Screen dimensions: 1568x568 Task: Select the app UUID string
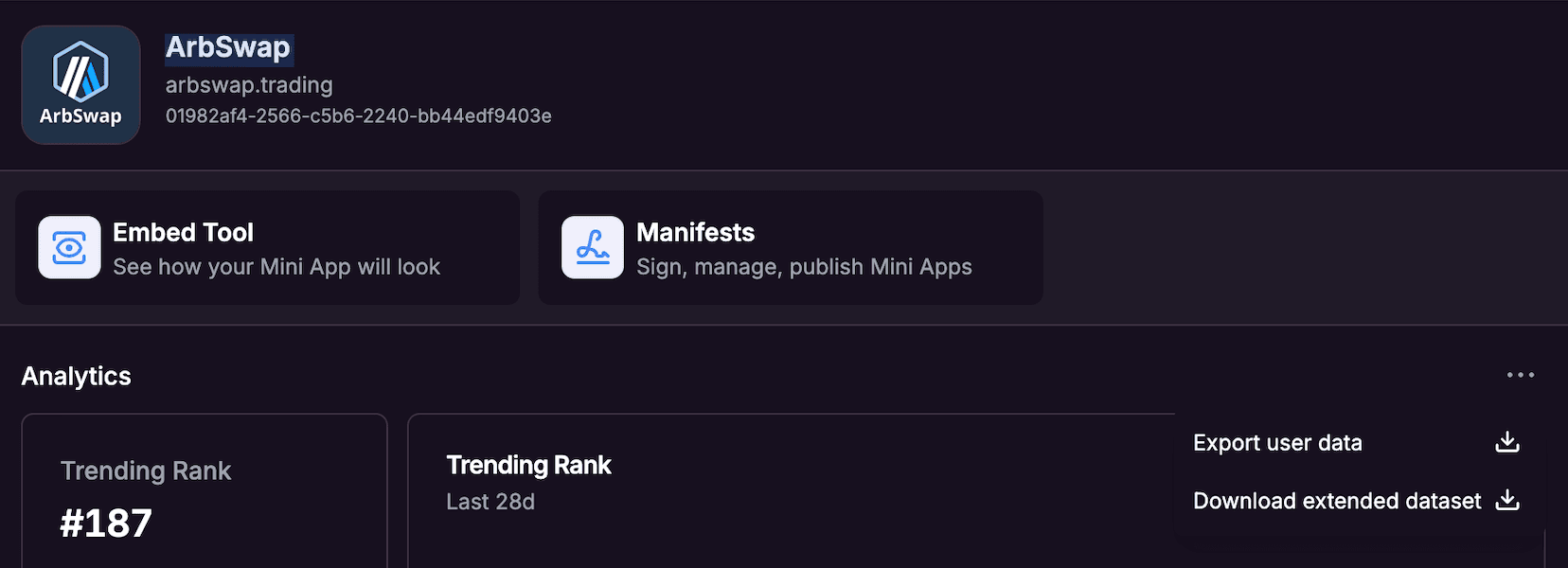tap(358, 115)
